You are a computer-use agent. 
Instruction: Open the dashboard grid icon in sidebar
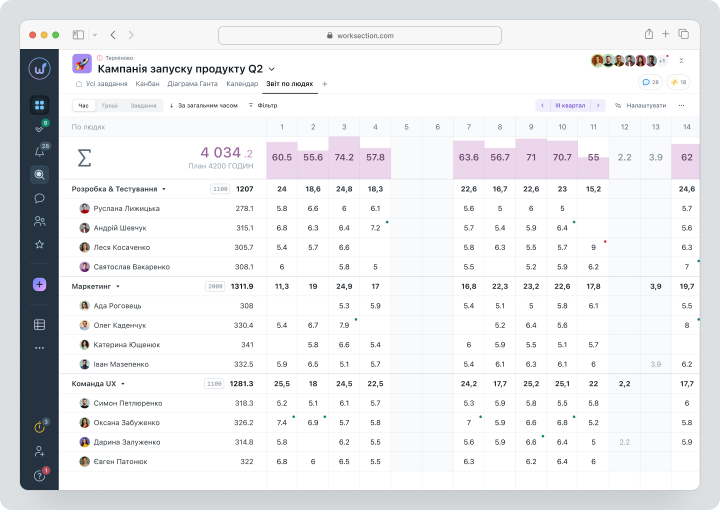[39, 105]
